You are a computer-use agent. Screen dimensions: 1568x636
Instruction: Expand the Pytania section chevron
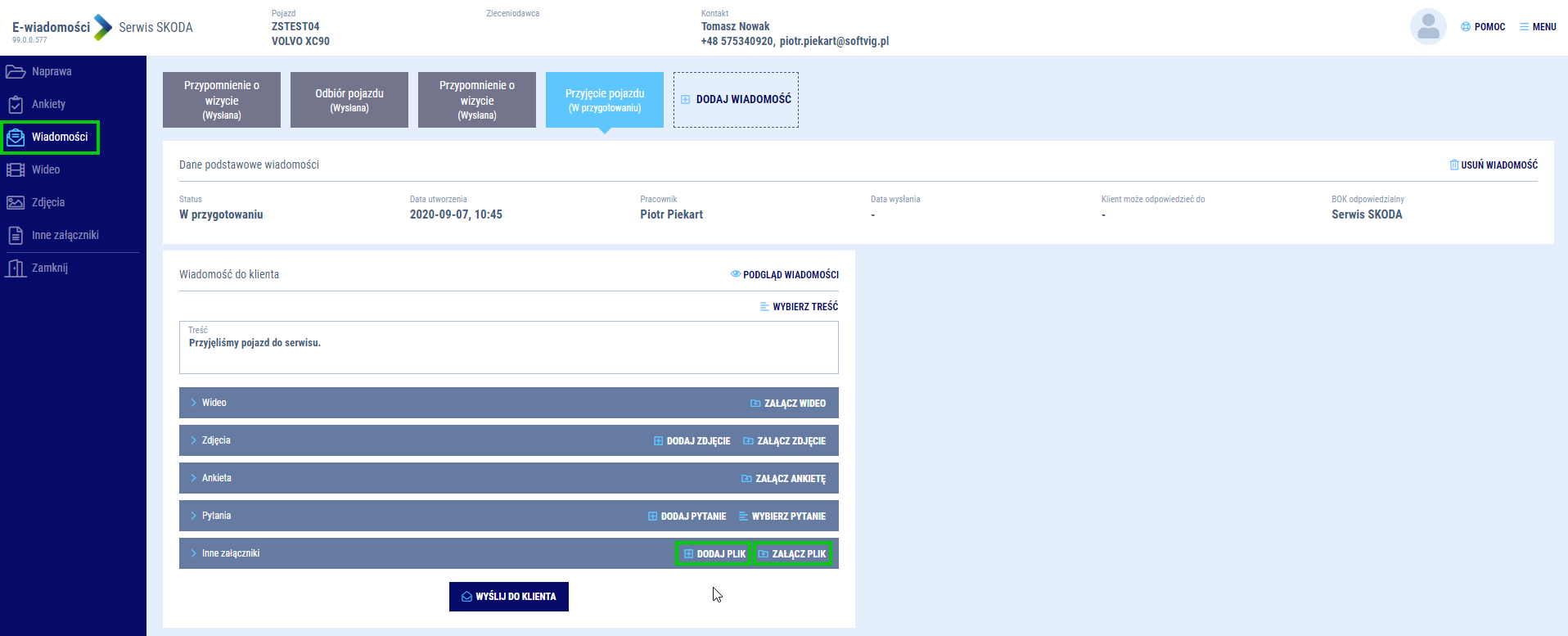[193, 516]
